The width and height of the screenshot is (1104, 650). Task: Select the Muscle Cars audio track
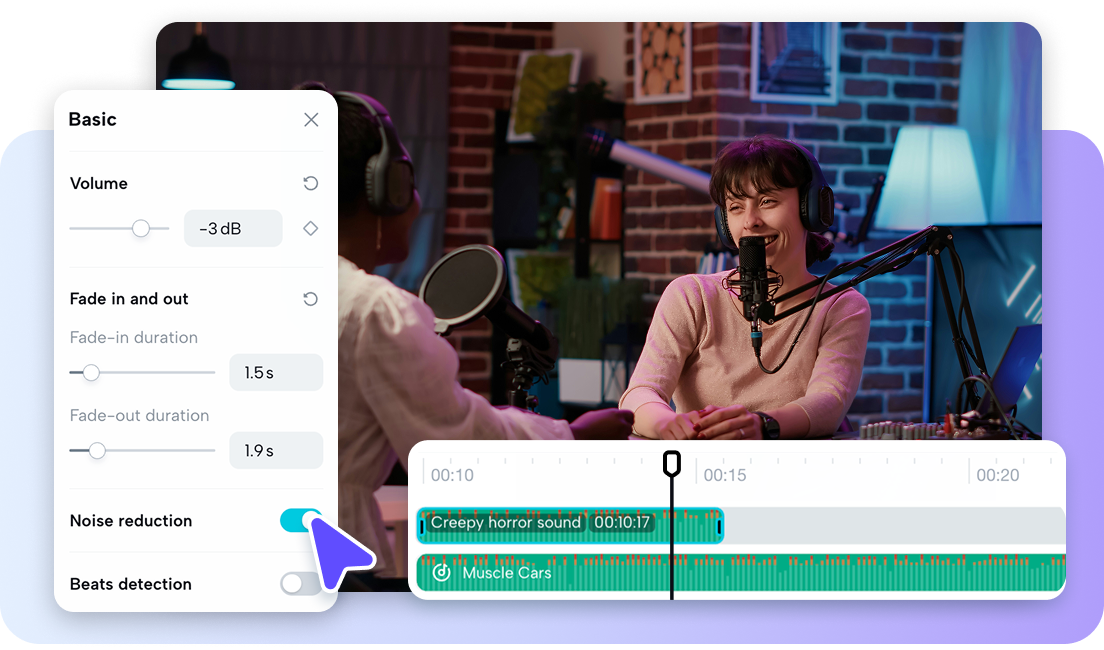[741, 573]
